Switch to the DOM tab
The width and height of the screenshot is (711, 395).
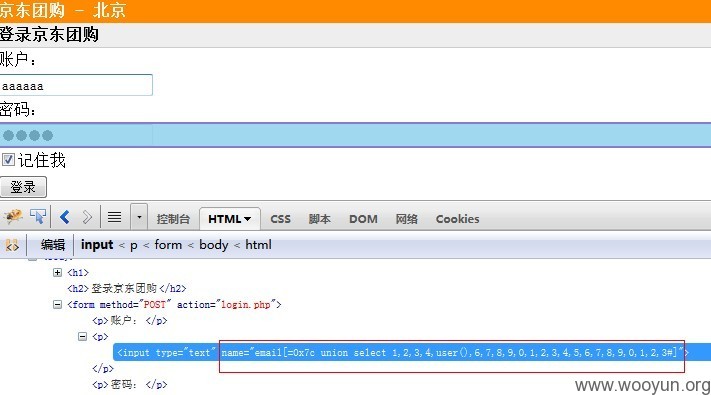(363, 219)
